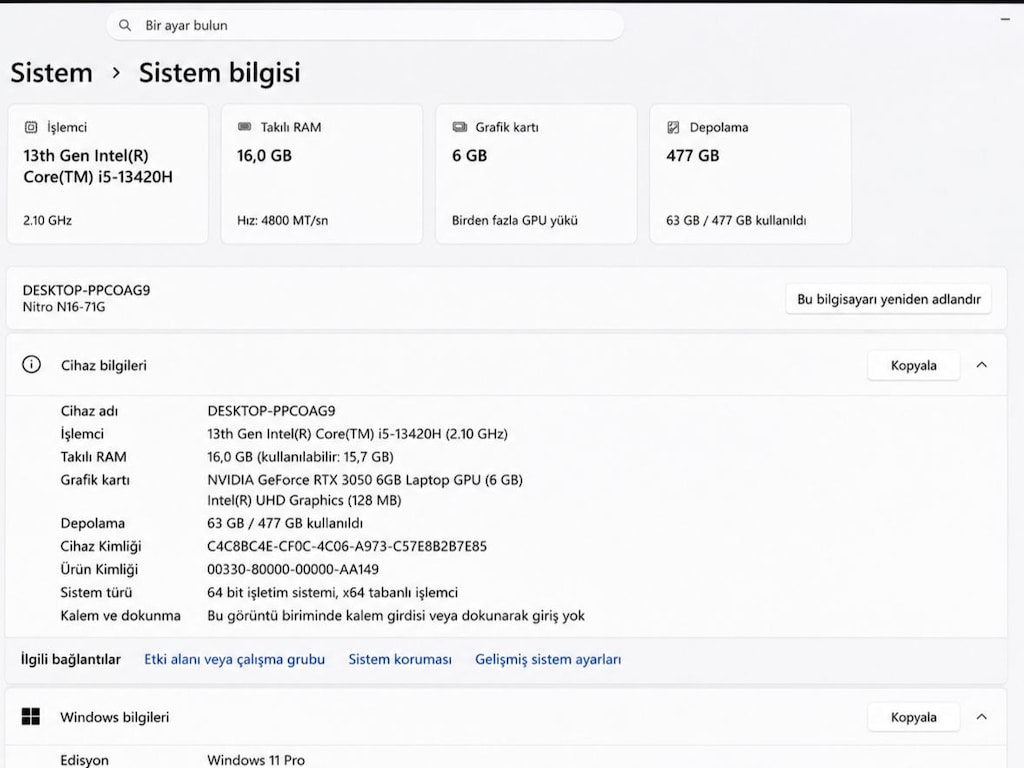Click the Grafik kartı GPU icon
Viewport: 1024px width, 768px height.
(460, 127)
